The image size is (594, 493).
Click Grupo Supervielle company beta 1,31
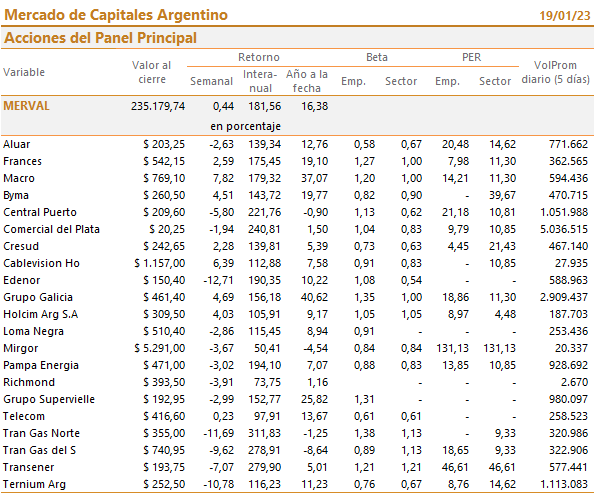pyautogui.click(x=364, y=399)
